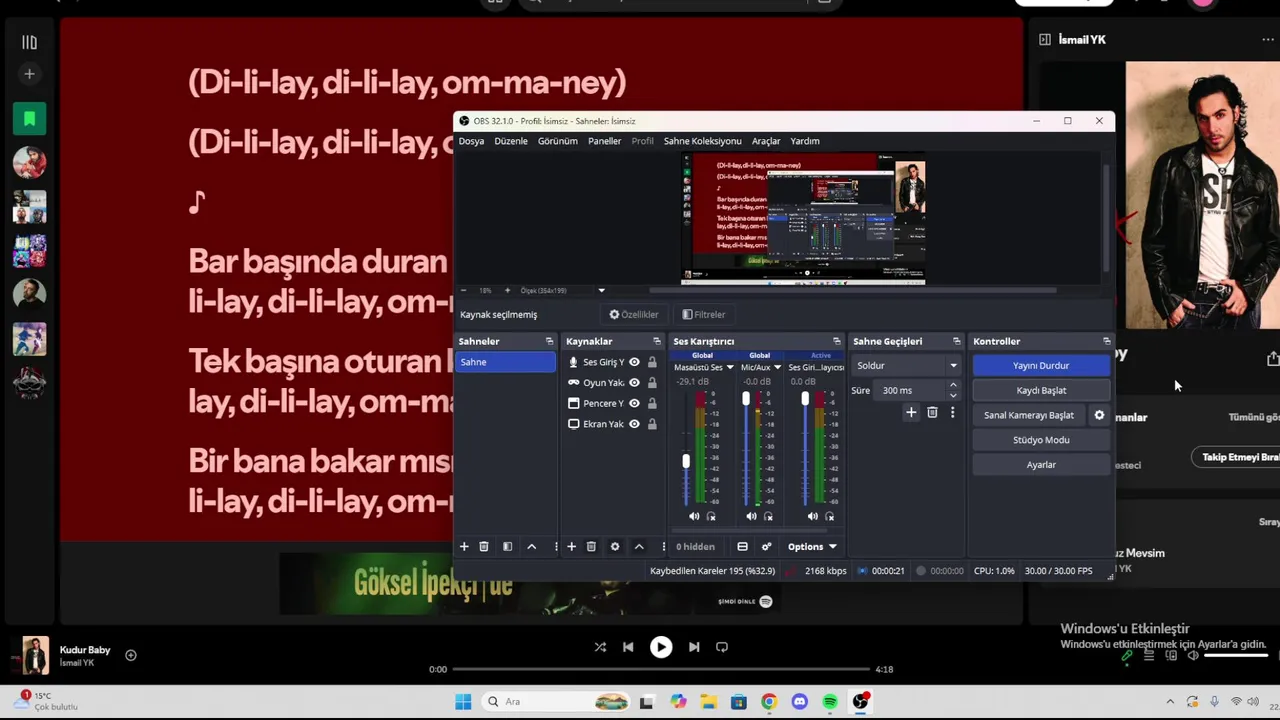The height and width of the screenshot is (720, 1280).
Task: Lock the Oyun Yak source
Action: click(652, 383)
